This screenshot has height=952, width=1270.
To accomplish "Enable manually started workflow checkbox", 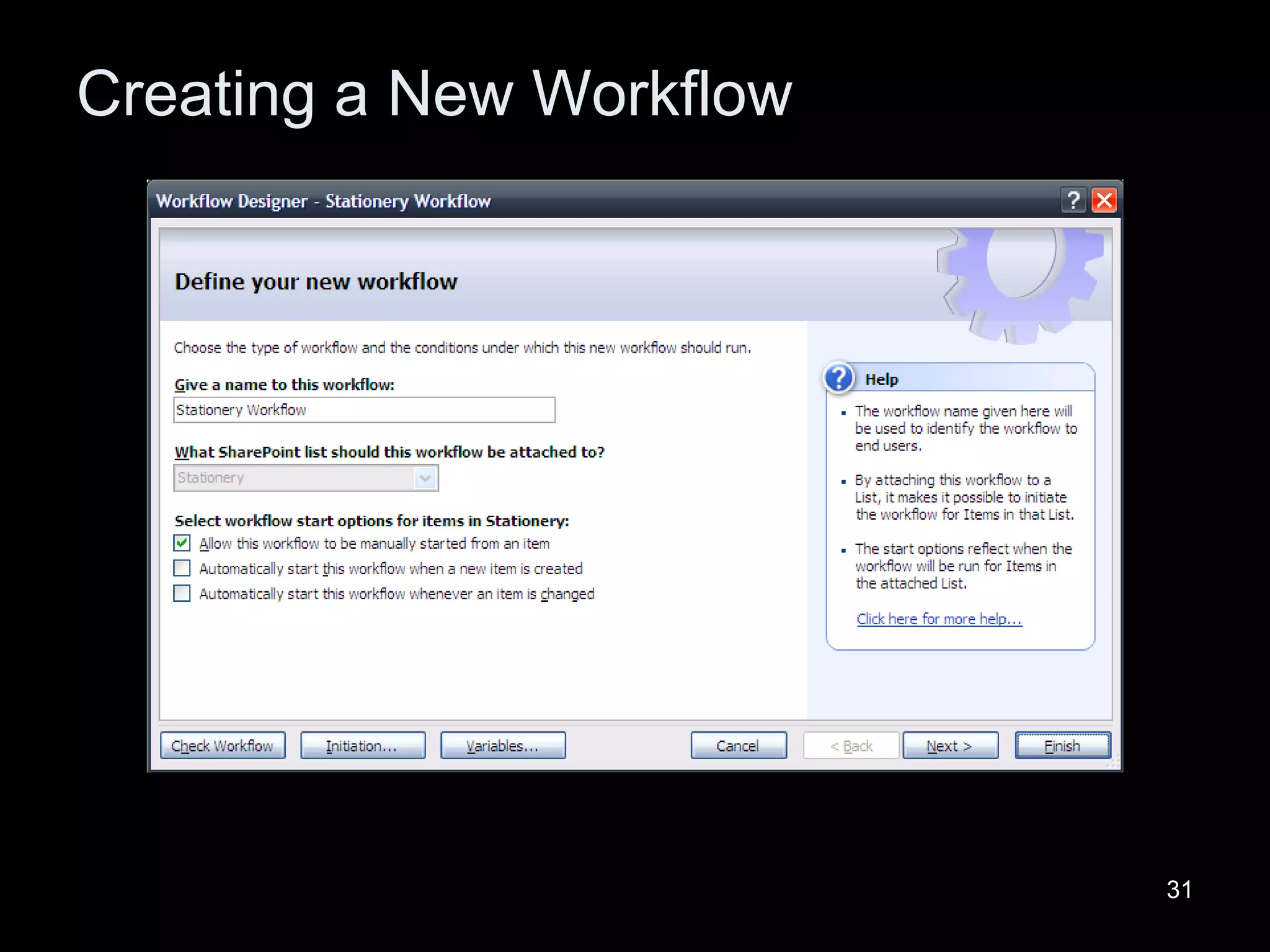I will (x=182, y=544).
